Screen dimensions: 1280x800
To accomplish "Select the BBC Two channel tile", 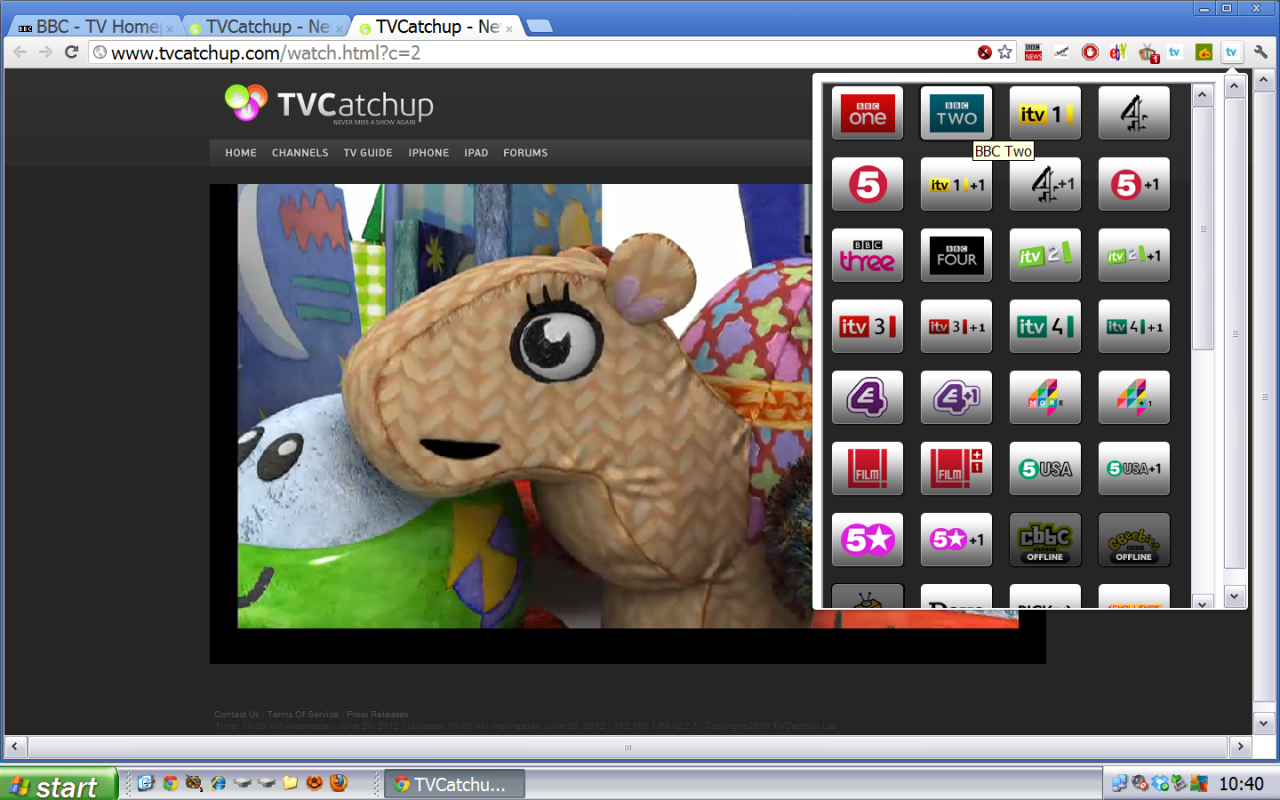I will pos(956,113).
